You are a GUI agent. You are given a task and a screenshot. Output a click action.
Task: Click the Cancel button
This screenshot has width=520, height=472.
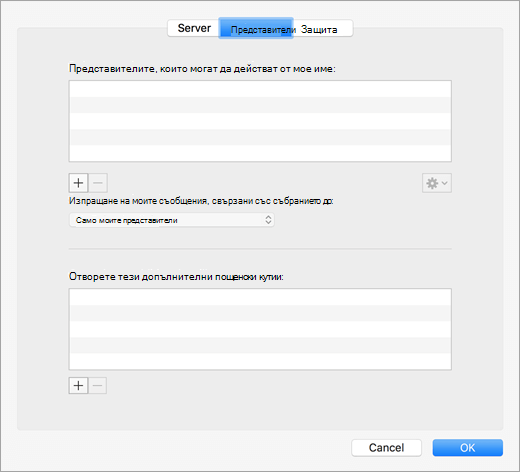coord(386,448)
